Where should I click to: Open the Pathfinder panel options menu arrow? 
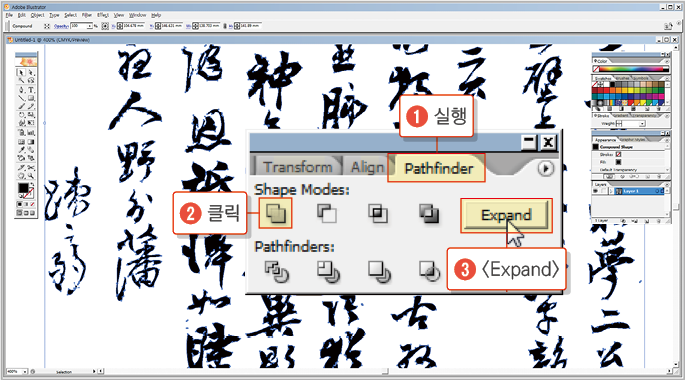545,168
